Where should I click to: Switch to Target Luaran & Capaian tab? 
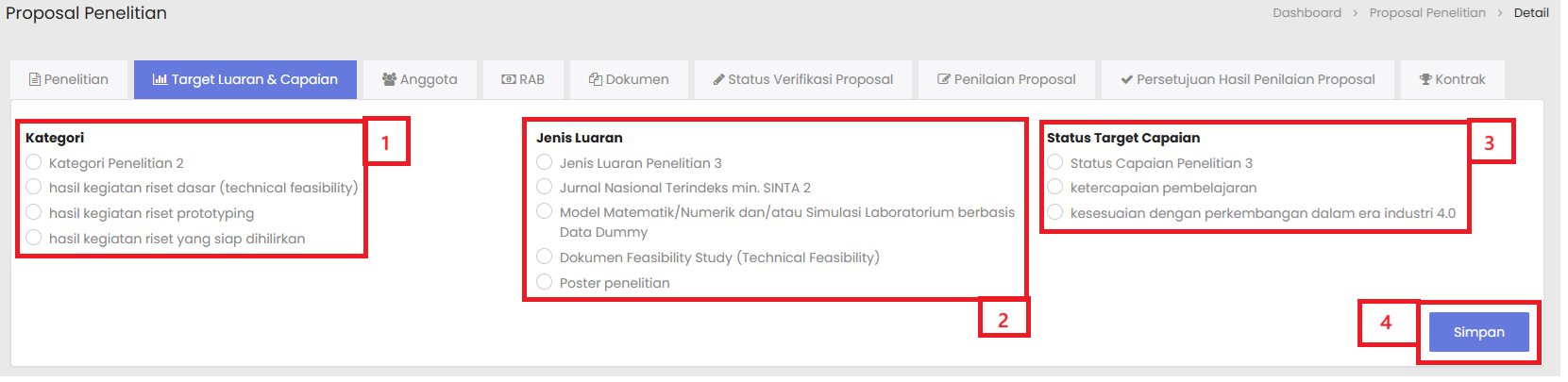245,79
